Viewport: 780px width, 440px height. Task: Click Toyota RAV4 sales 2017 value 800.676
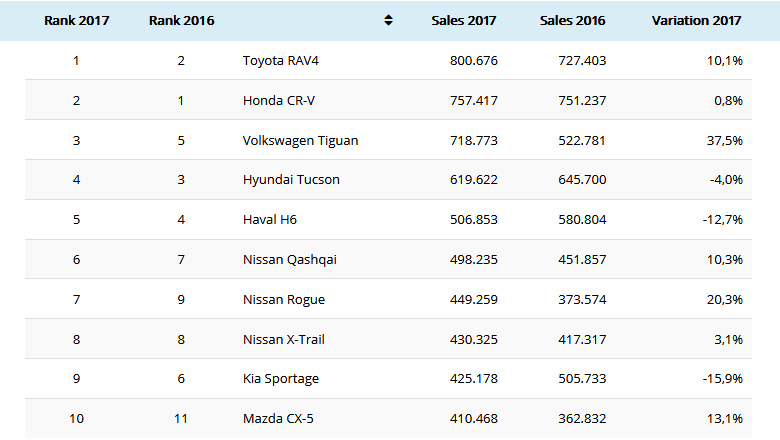click(474, 61)
